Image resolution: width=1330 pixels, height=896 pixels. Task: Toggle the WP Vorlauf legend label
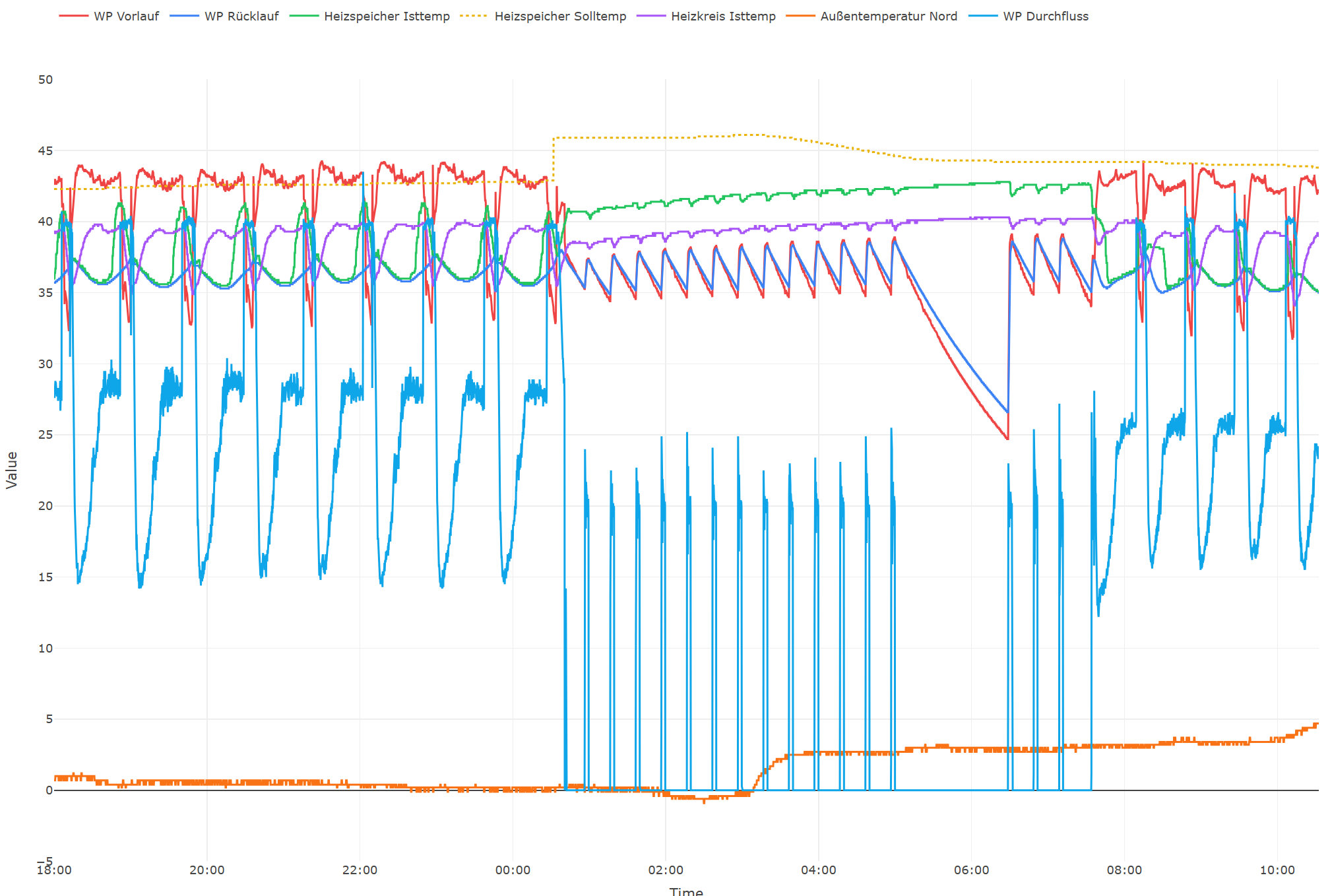click(x=126, y=16)
